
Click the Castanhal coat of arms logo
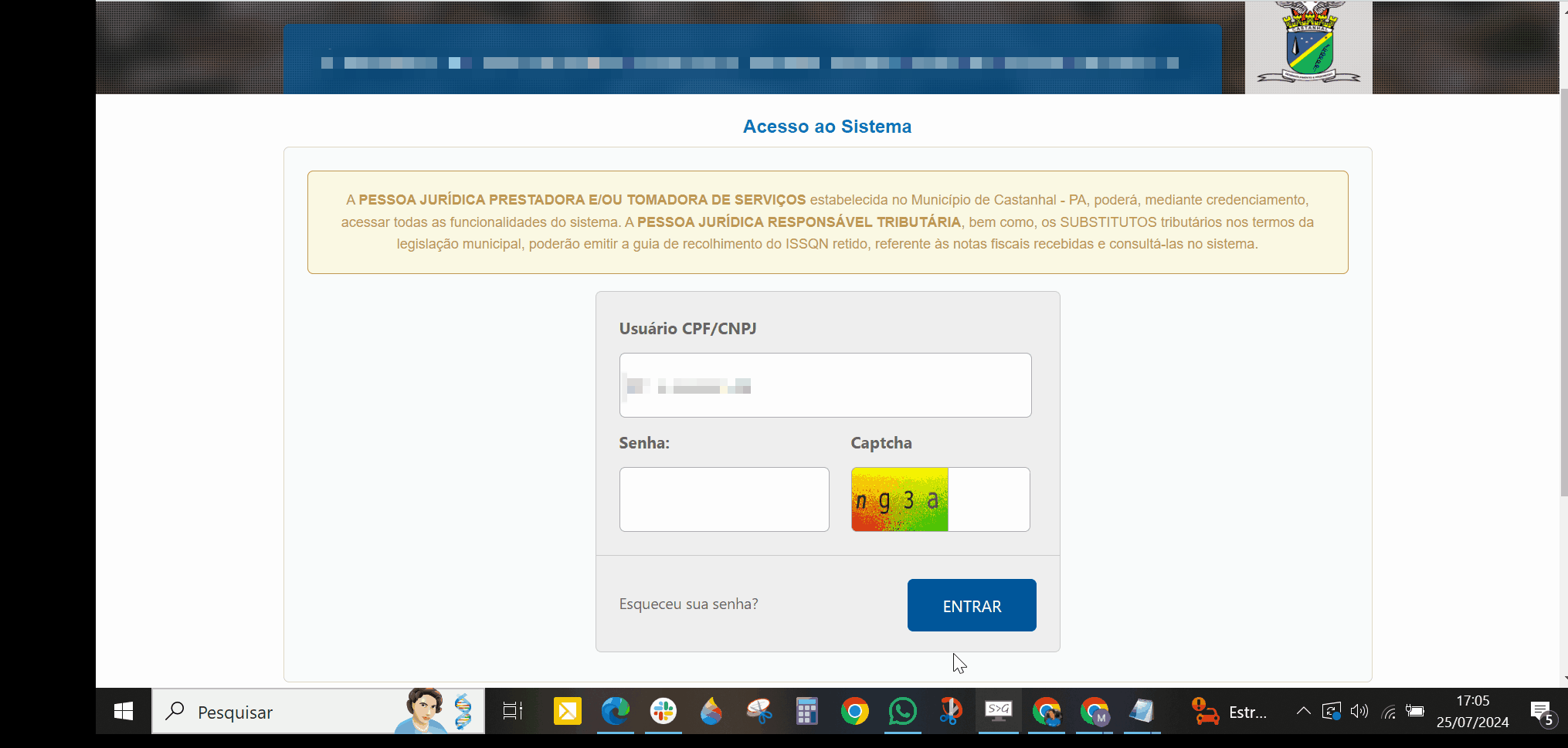(x=1308, y=46)
